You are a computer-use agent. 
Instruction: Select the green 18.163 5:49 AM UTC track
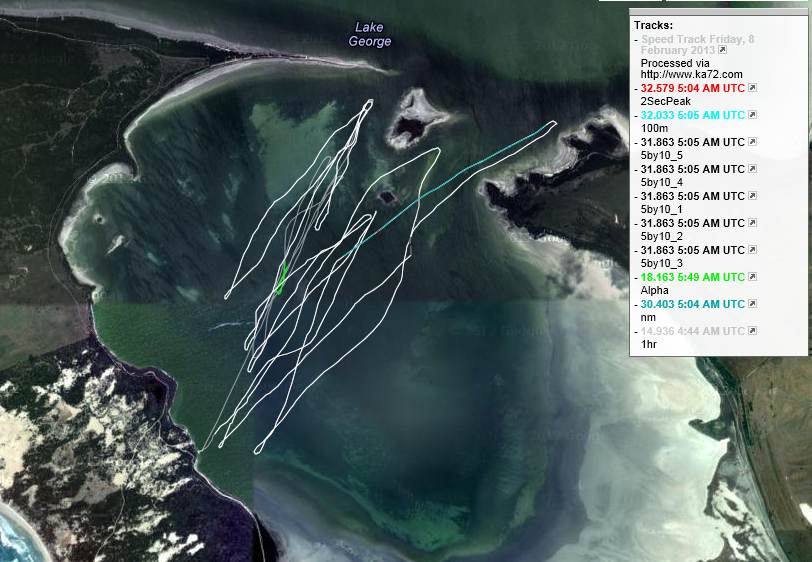(692, 277)
